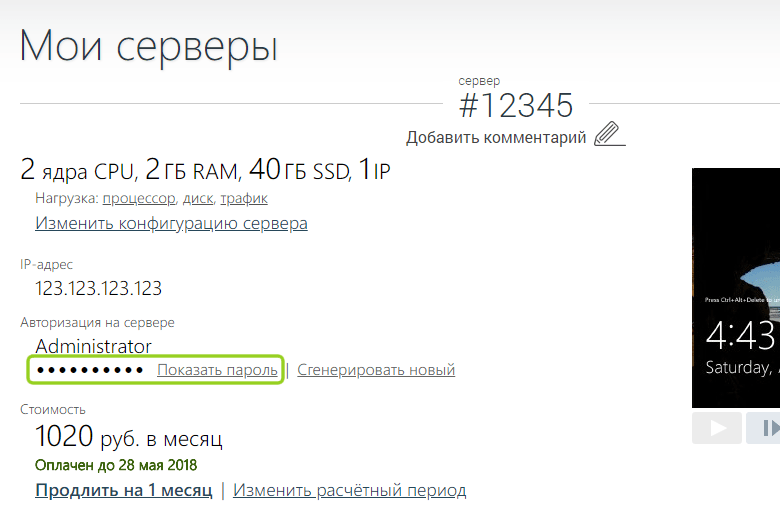The image size is (780, 521).
Task: Click the step-forward button beside play
Action: tap(764, 428)
